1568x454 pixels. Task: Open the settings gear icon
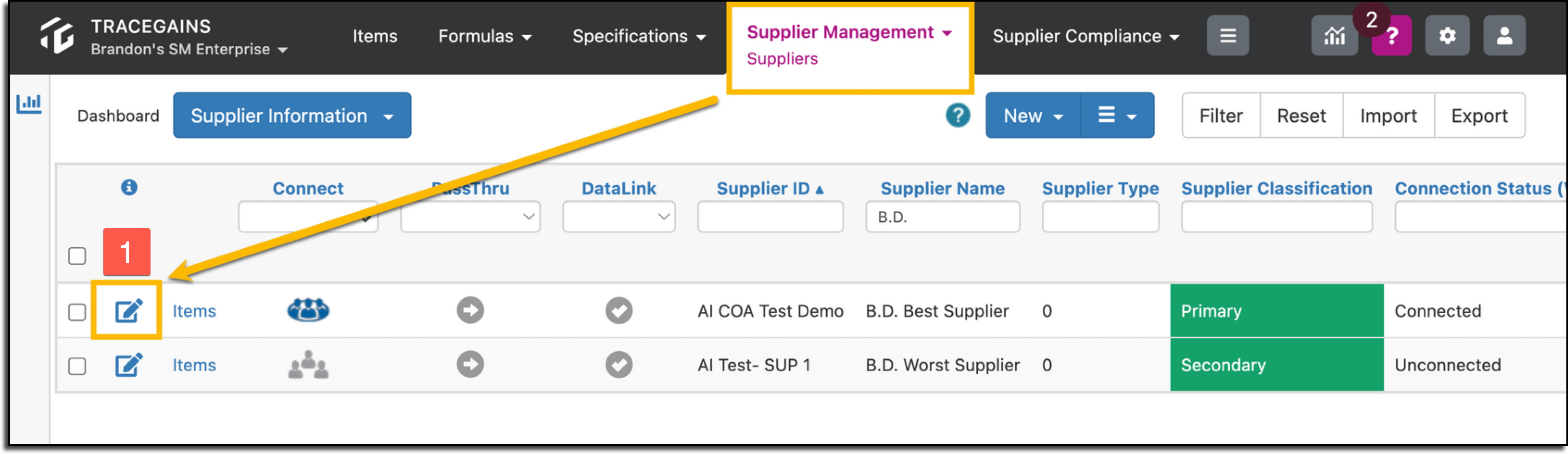[1447, 36]
